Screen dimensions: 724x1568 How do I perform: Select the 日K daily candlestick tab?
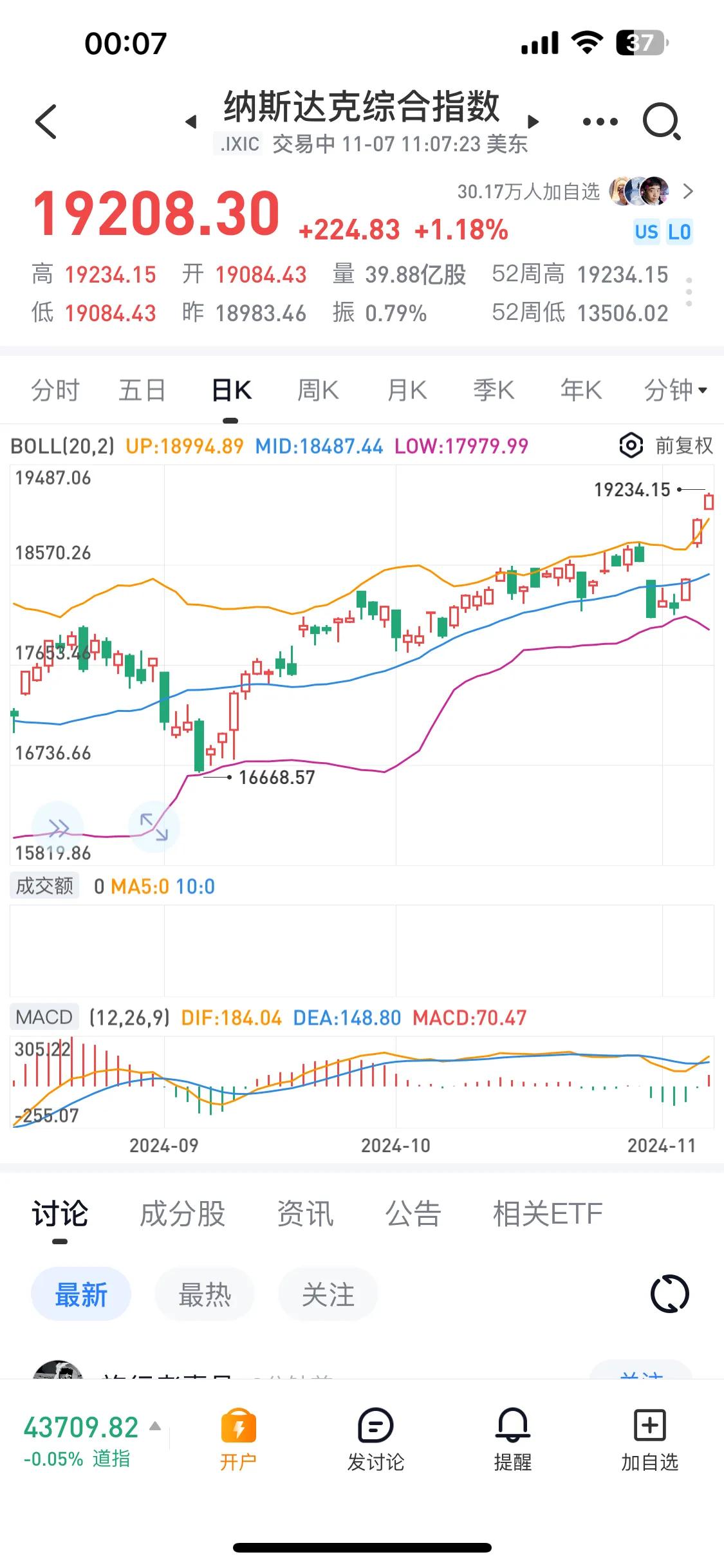232,390
